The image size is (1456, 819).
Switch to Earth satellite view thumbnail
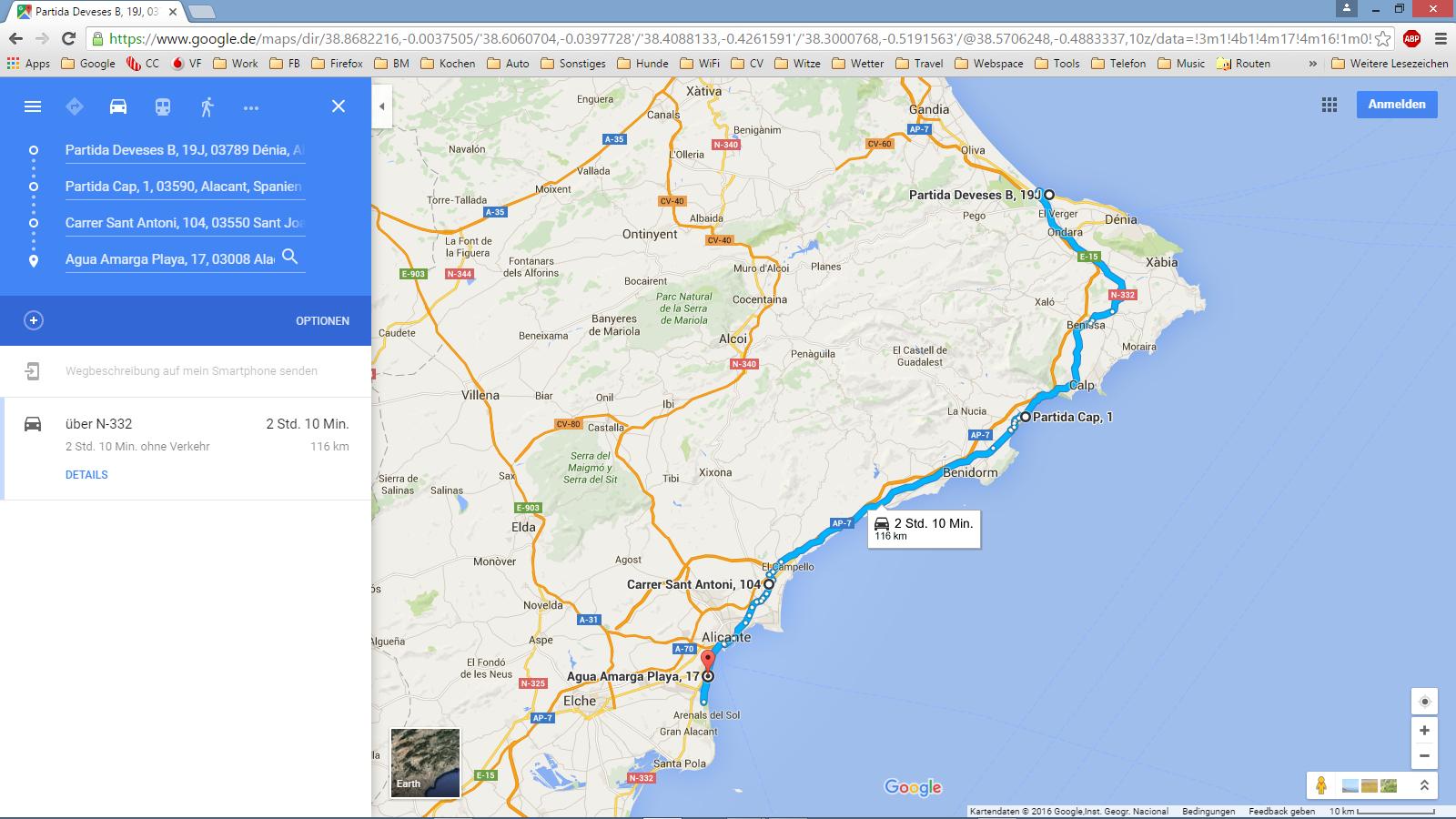pos(425,763)
